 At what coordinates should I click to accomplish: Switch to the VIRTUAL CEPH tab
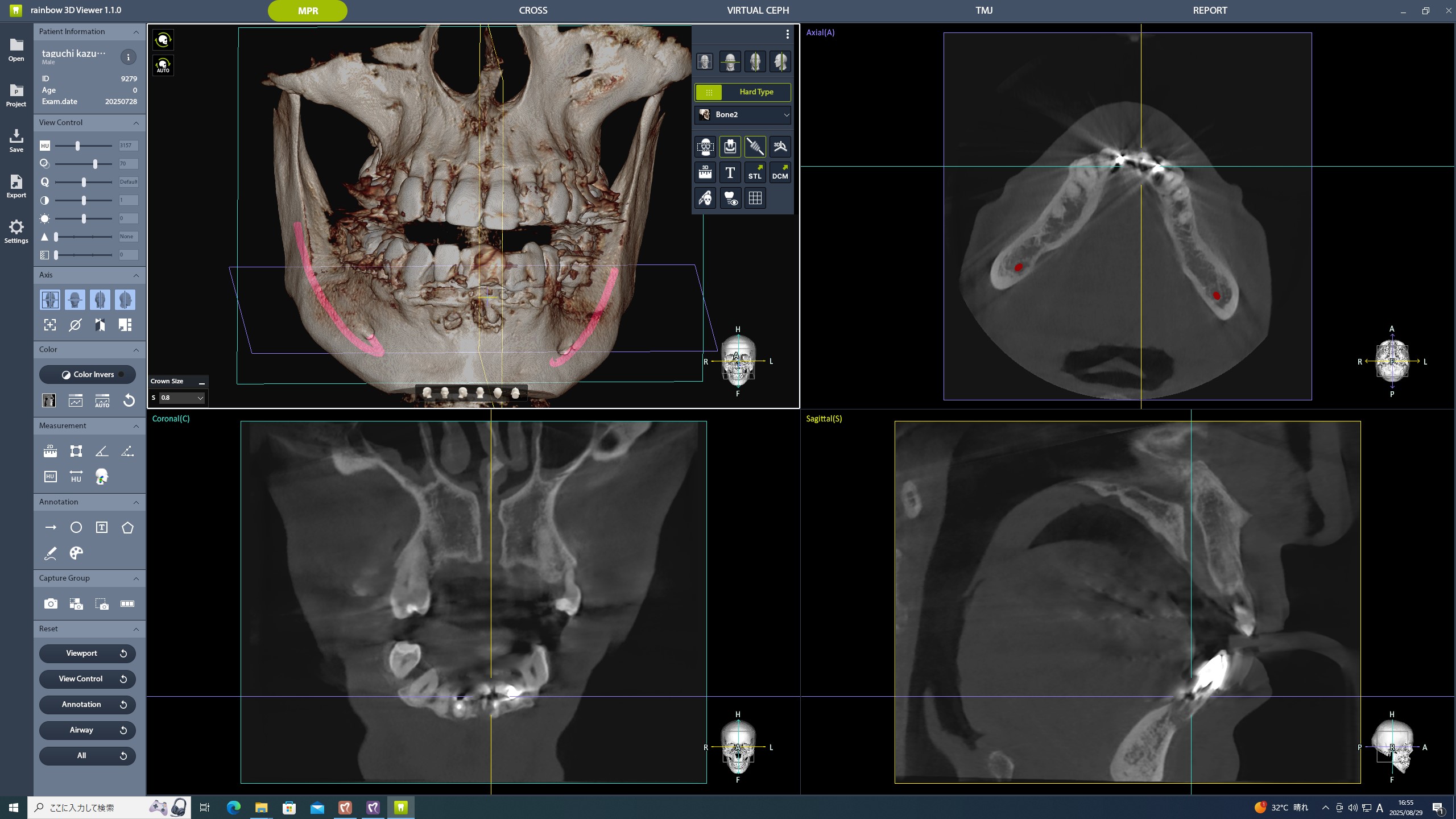[758, 10]
